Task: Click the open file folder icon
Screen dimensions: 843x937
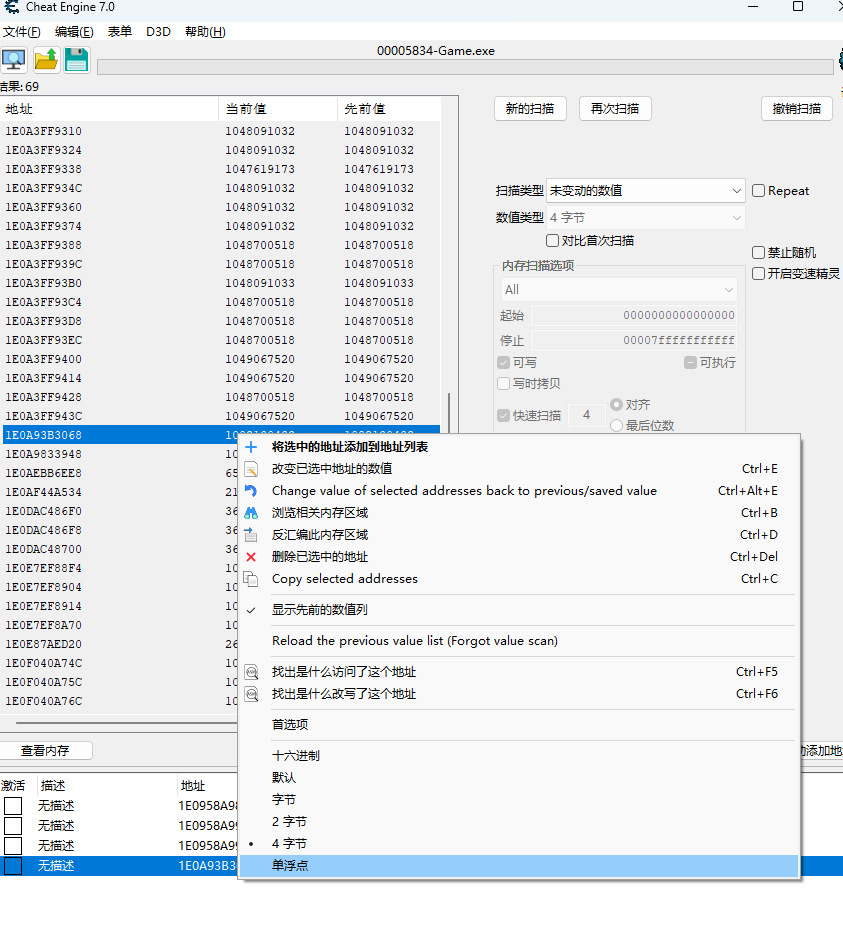Action: (46, 60)
